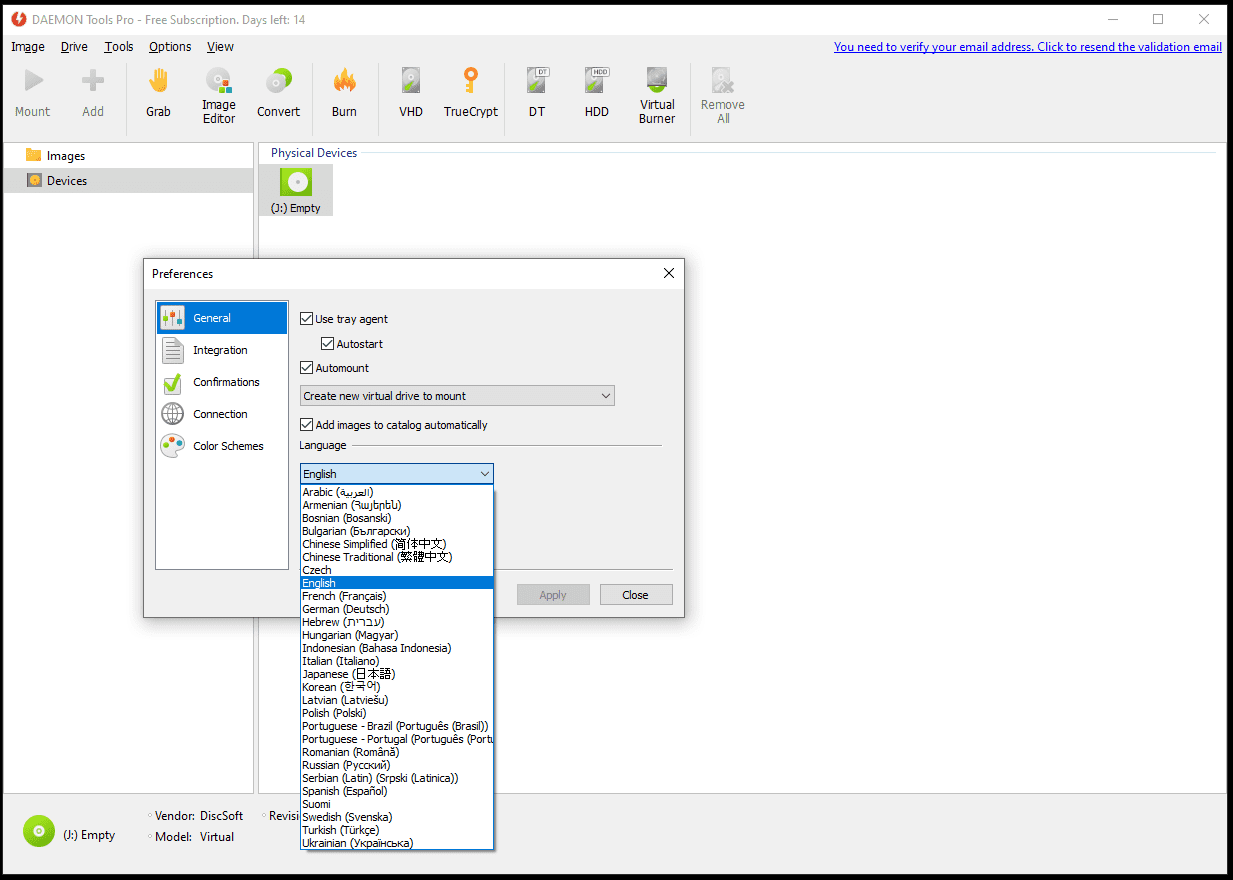Toggle the Automount checkbox
Viewport: 1233px width, 880px height.
tap(307, 368)
